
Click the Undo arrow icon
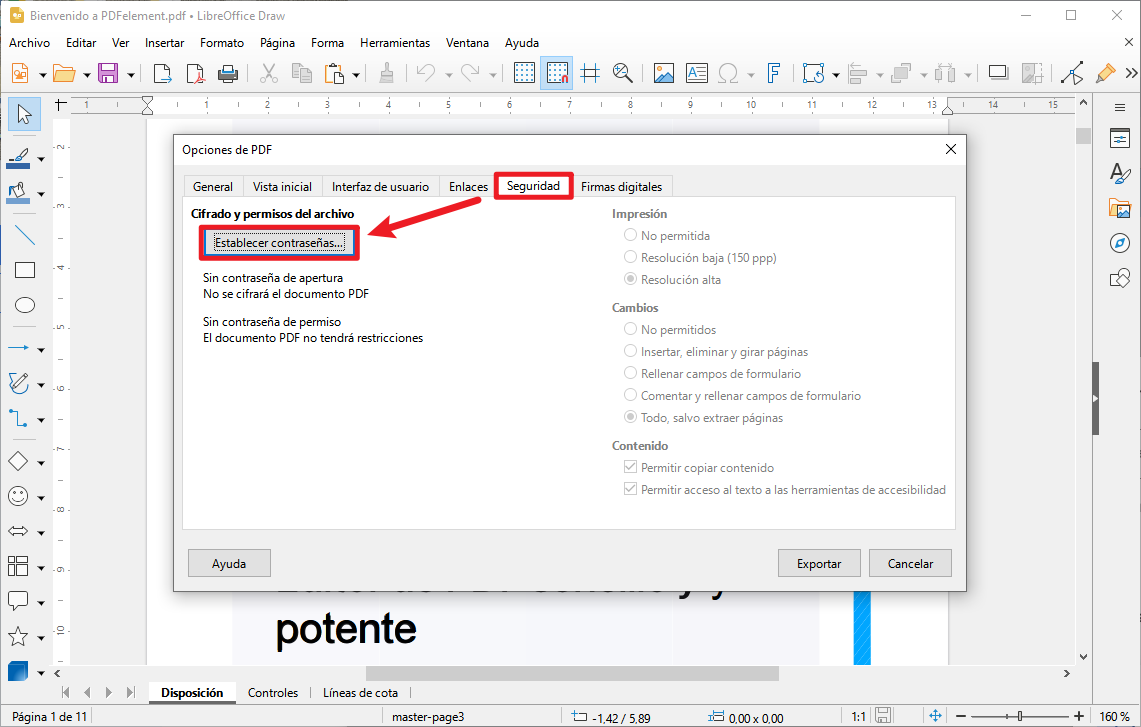(x=426, y=73)
